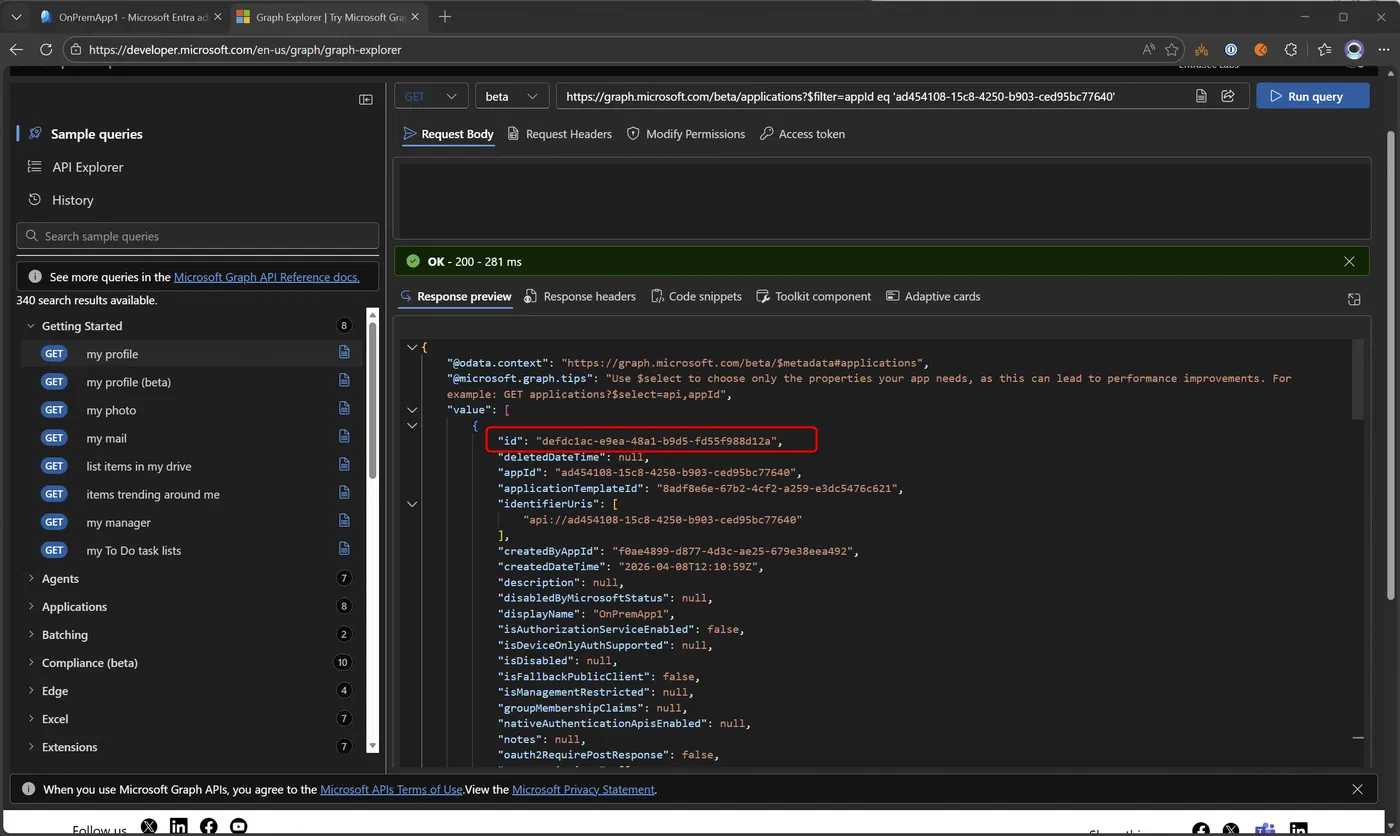Open the Toolkit component tab
The image size is (1400, 836).
point(814,296)
